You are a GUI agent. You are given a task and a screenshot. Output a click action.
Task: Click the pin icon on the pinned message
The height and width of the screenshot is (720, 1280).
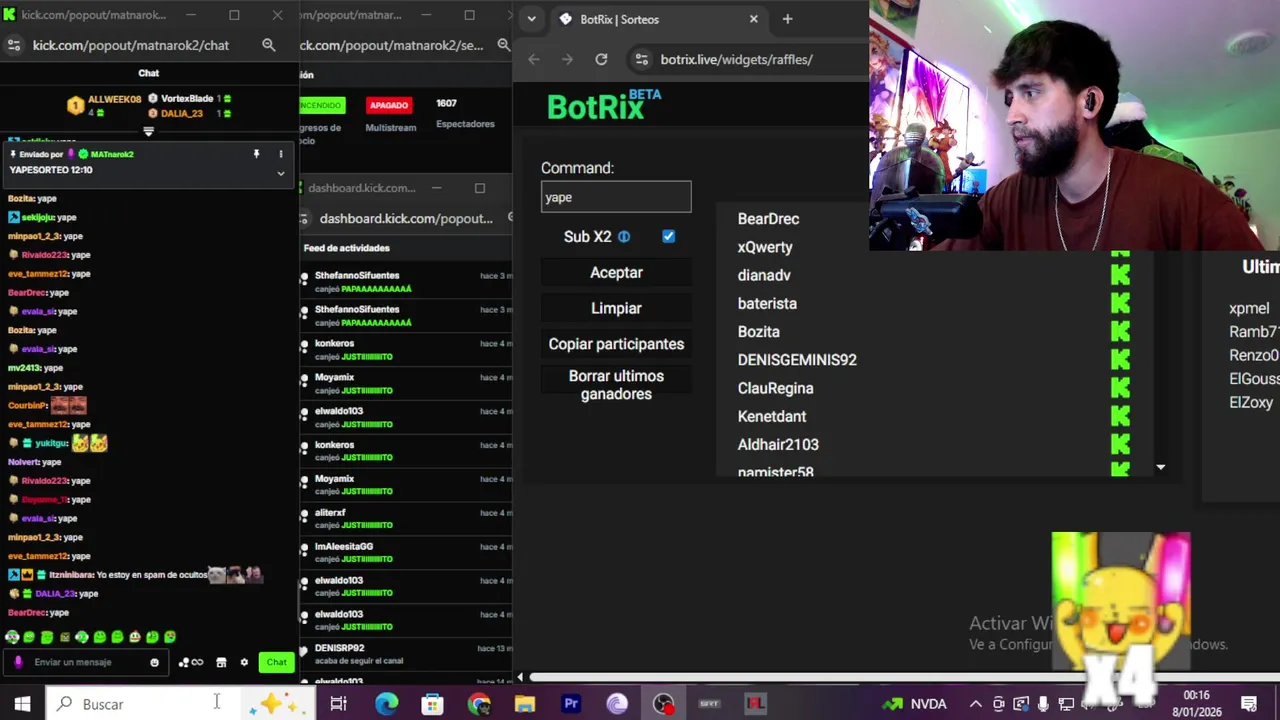[256, 154]
